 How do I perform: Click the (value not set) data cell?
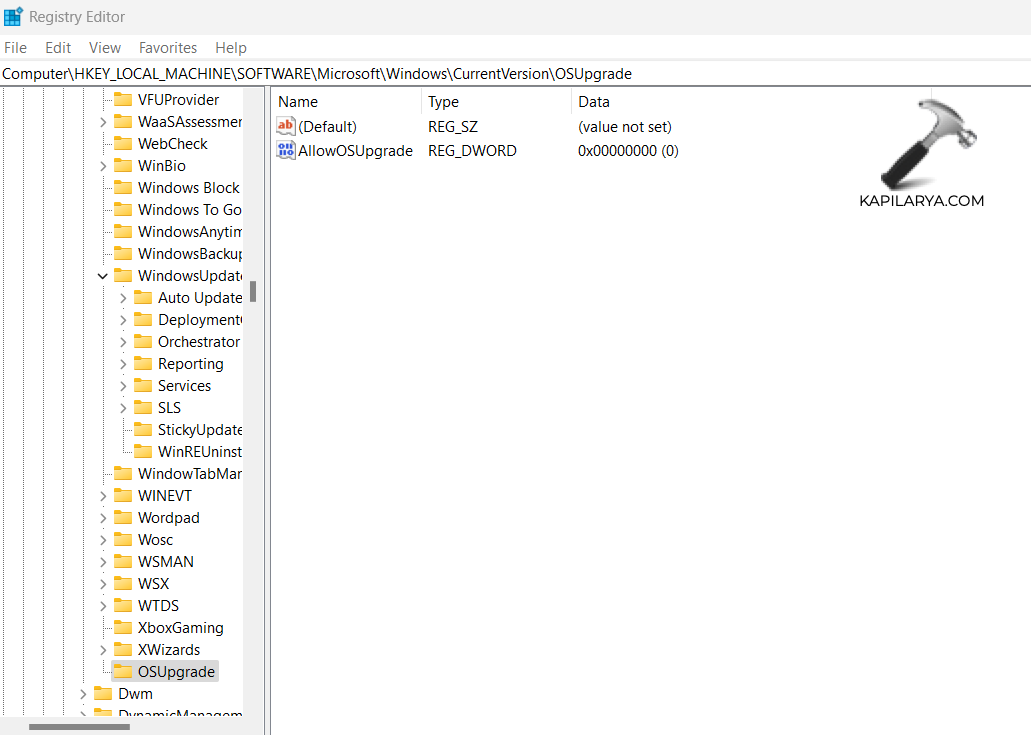point(625,126)
